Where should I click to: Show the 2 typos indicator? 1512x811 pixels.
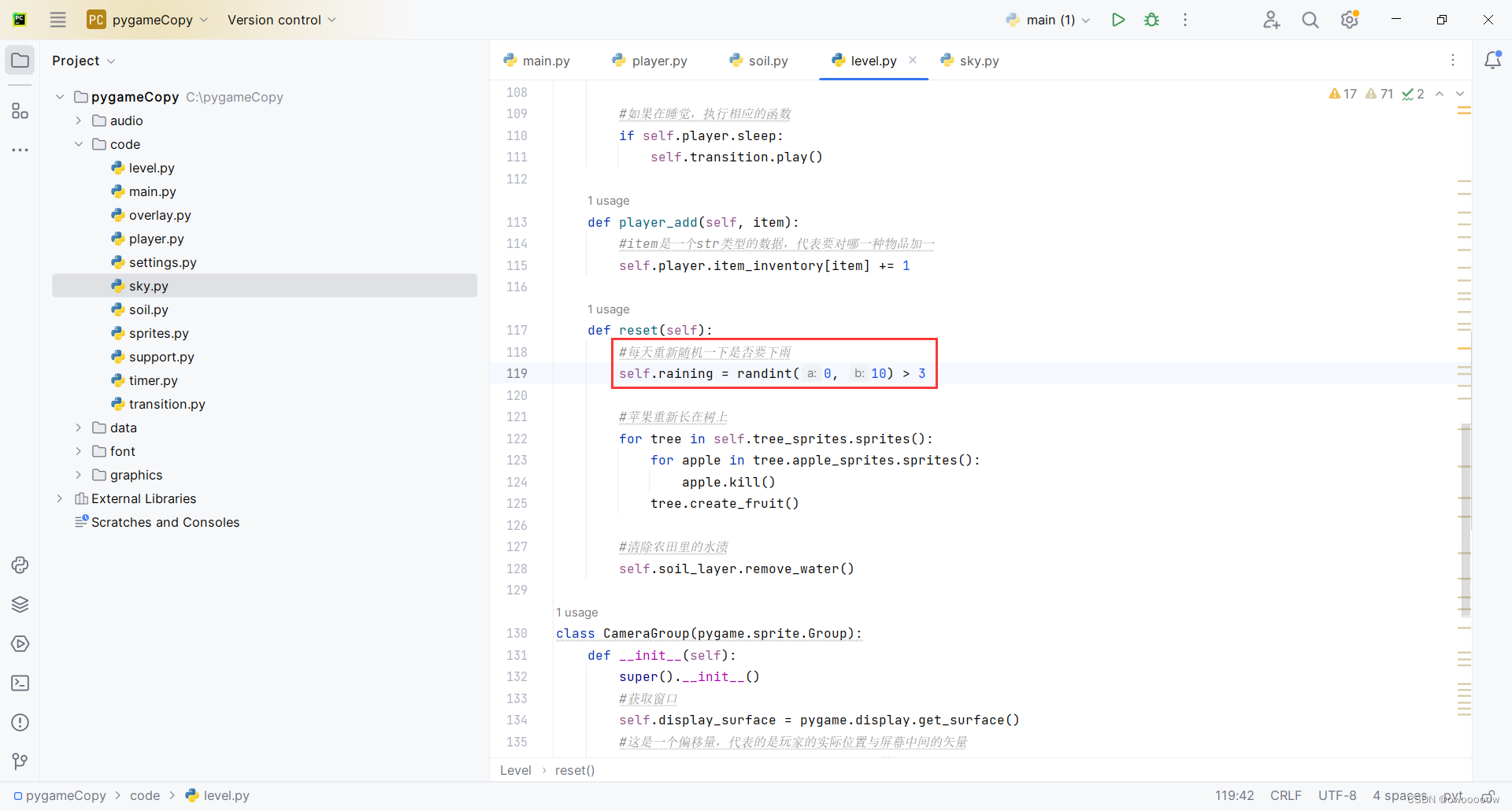[x=1413, y=94]
